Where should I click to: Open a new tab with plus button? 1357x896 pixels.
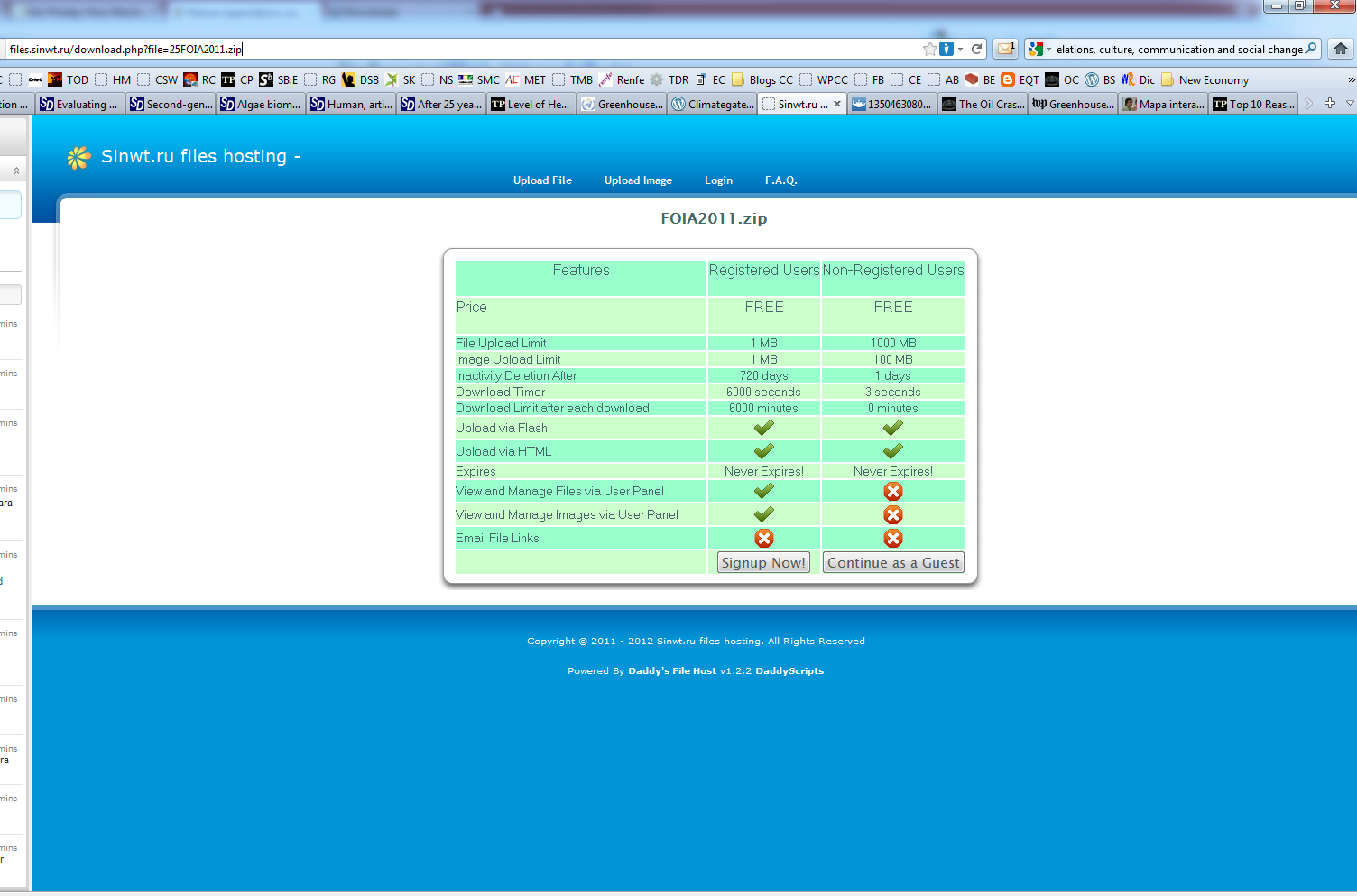1329,104
